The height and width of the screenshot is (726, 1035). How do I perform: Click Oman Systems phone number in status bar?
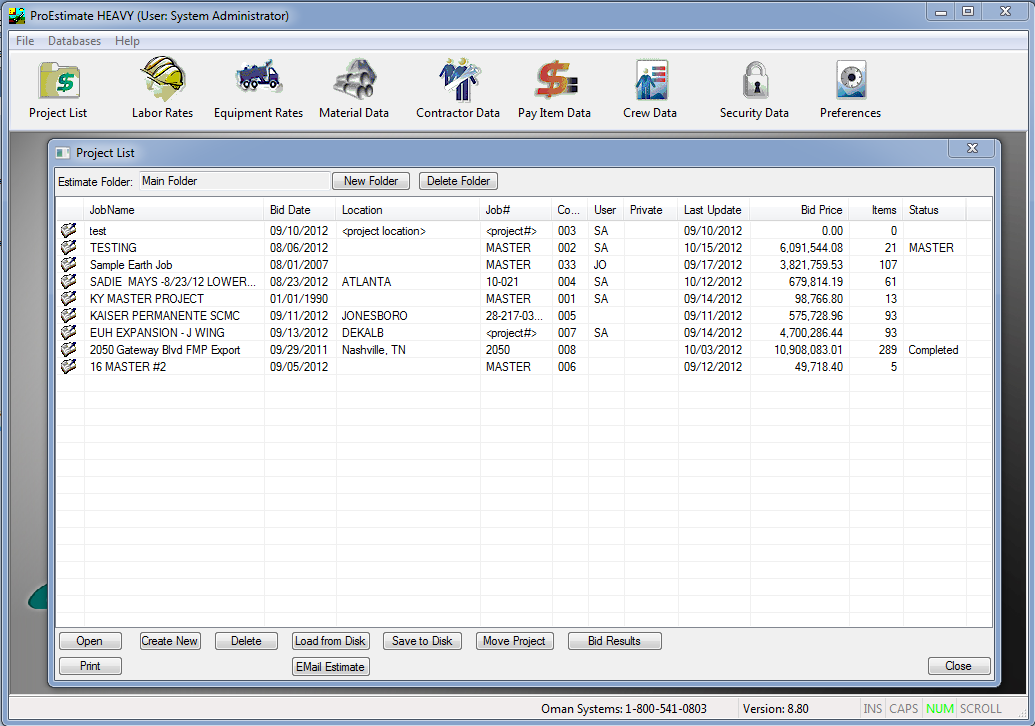pos(624,709)
